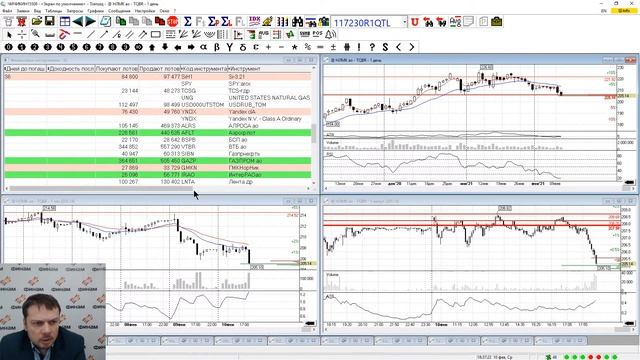Click the S symbol marker
This screenshot has height=360, width=640.
[385, 47]
